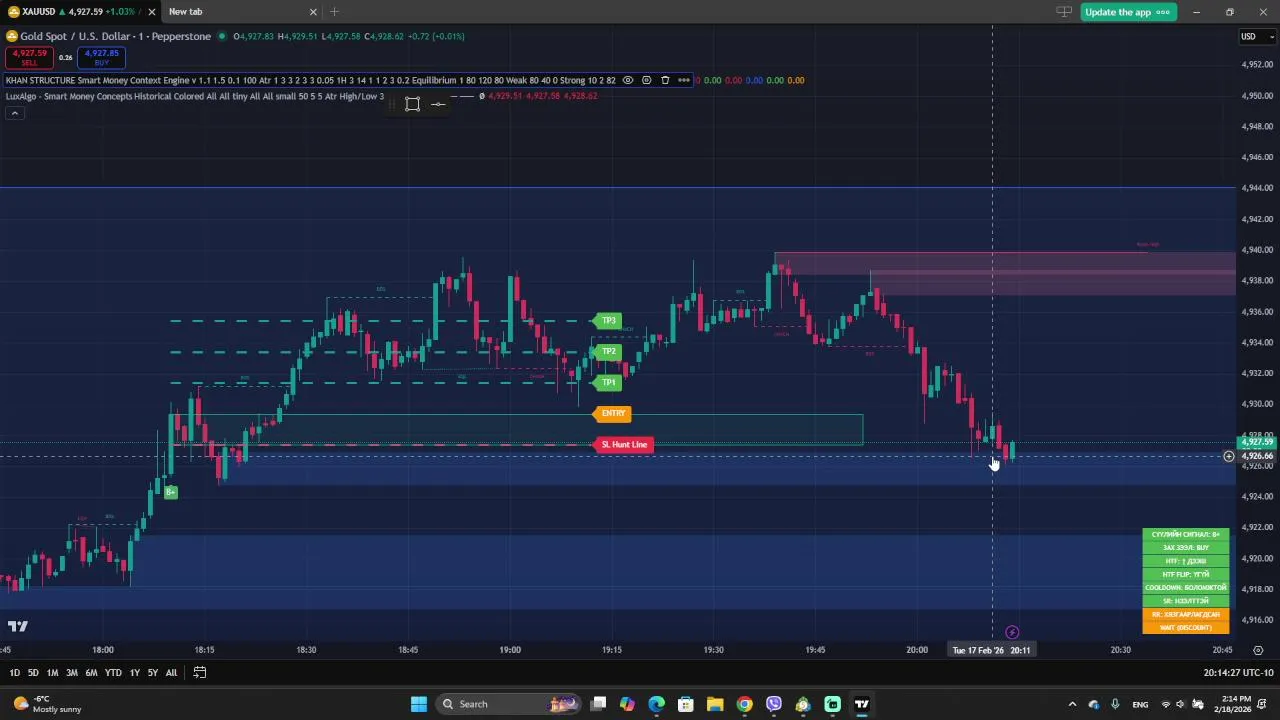Collapse the indicator legend with chevron arrow

coord(14,113)
